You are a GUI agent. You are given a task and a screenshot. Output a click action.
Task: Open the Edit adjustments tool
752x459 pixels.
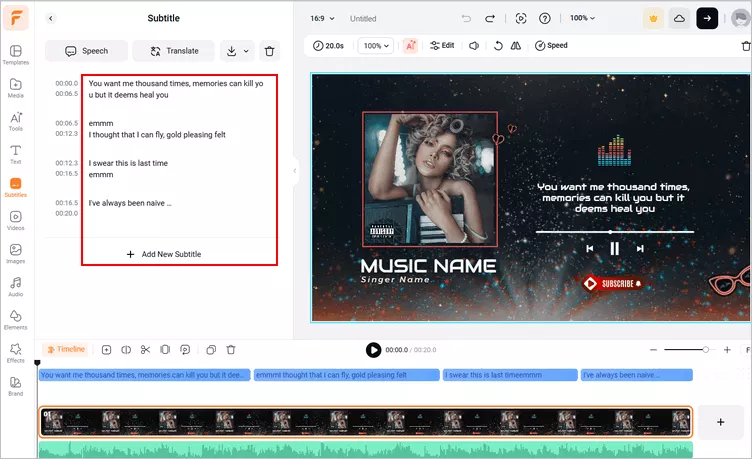point(442,46)
